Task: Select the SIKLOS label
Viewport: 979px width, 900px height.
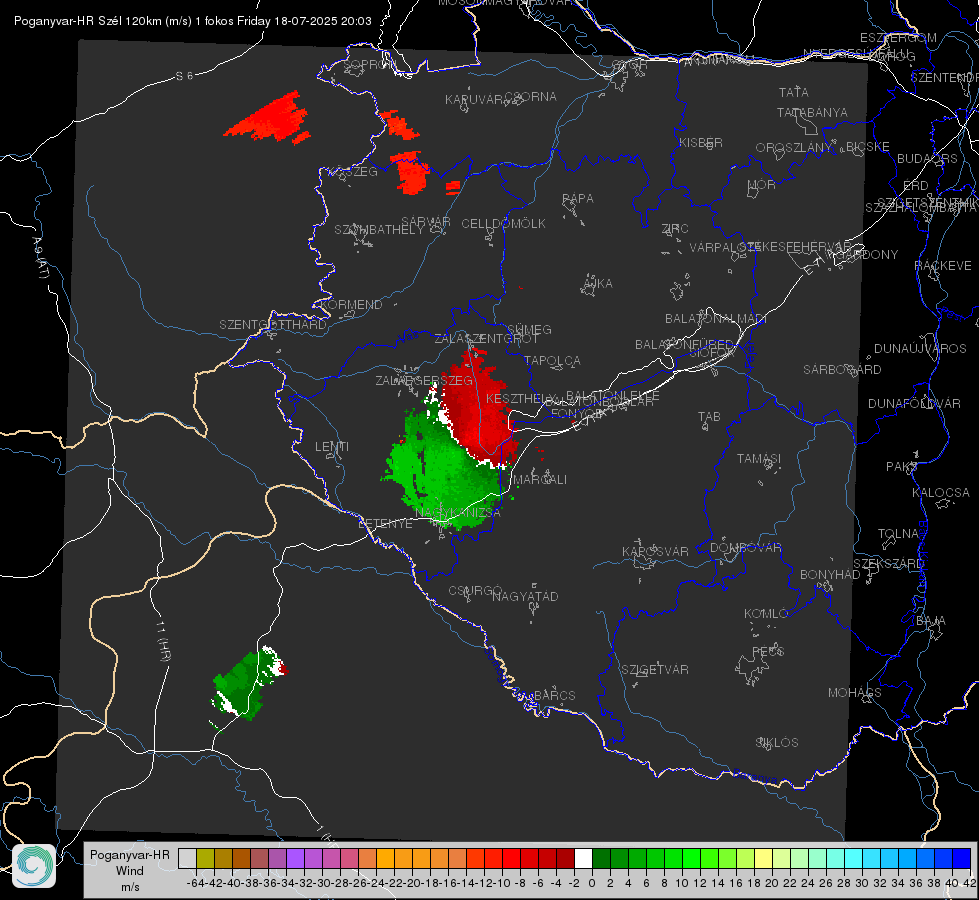Action: (777, 743)
